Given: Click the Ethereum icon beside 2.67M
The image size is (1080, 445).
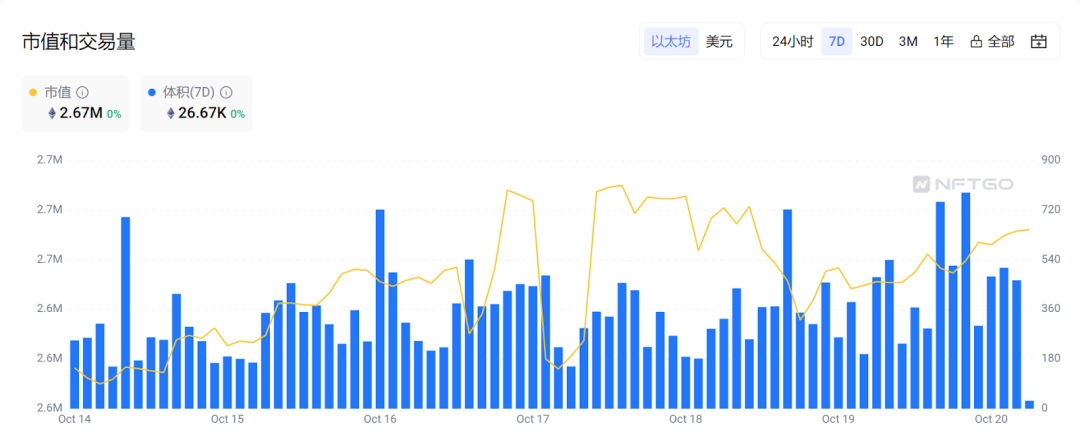Looking at the screenshot, I should pos(52,114).
